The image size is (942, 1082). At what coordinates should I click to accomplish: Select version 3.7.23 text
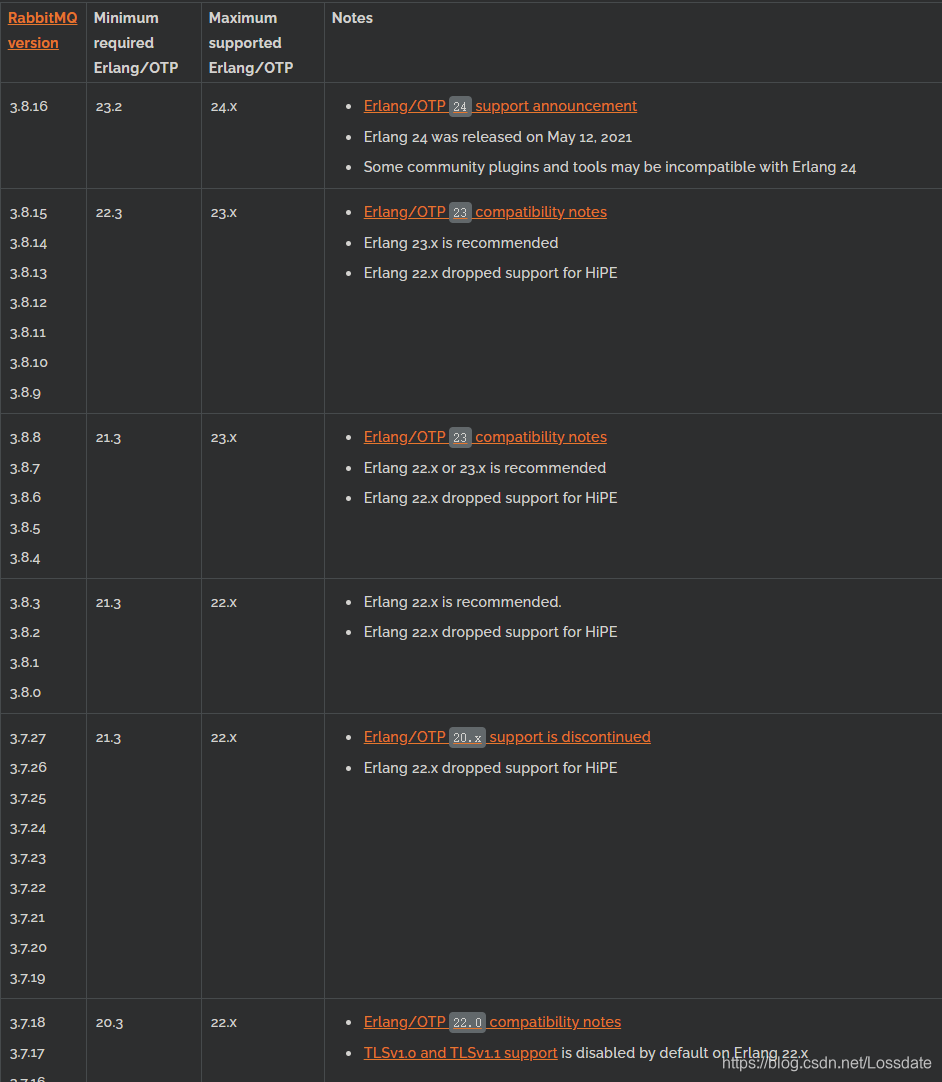pos(28,858)
